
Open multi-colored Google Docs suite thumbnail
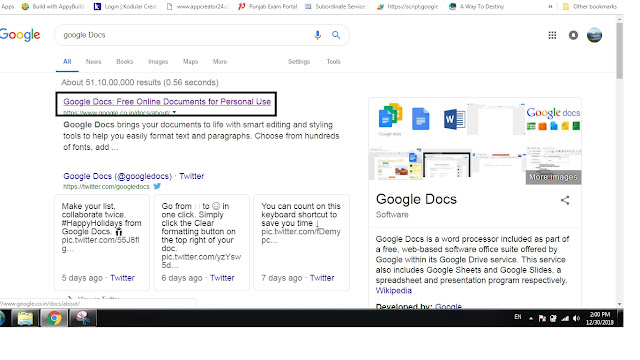click(390, 119)
